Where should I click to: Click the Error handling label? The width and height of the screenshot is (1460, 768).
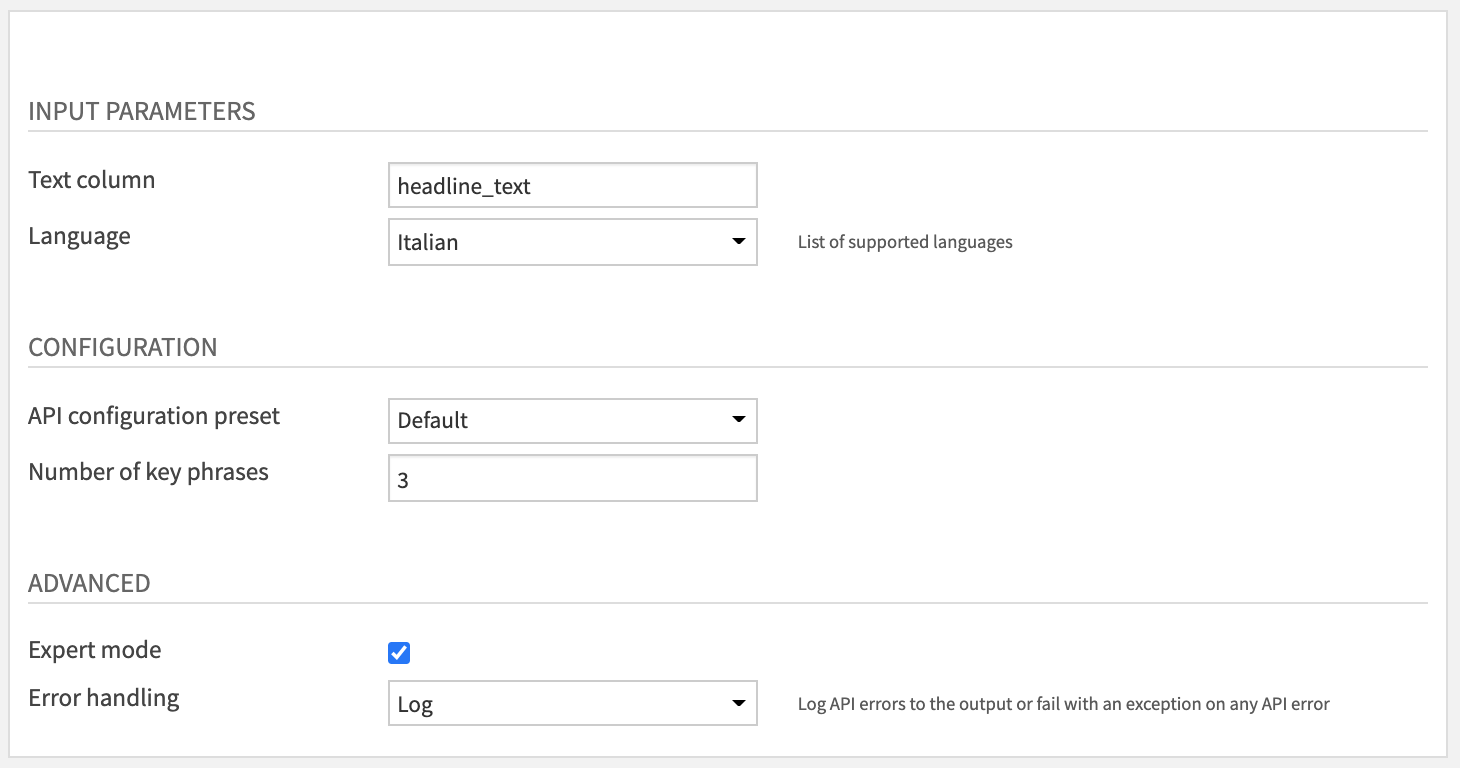pos(103,698)
